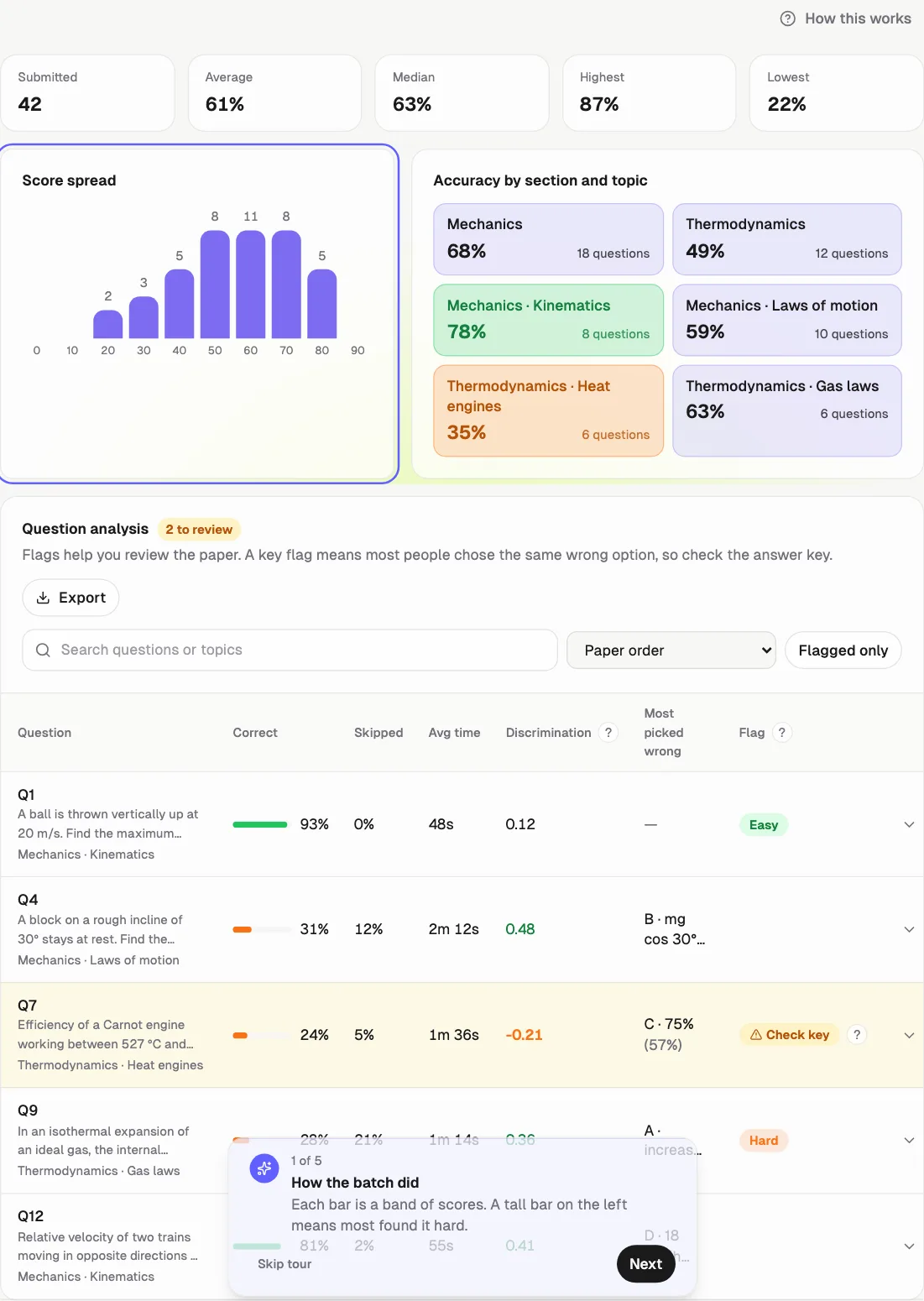Click the sparkle tour icon in popup
924x1301 pixels.
(264, 1168)
